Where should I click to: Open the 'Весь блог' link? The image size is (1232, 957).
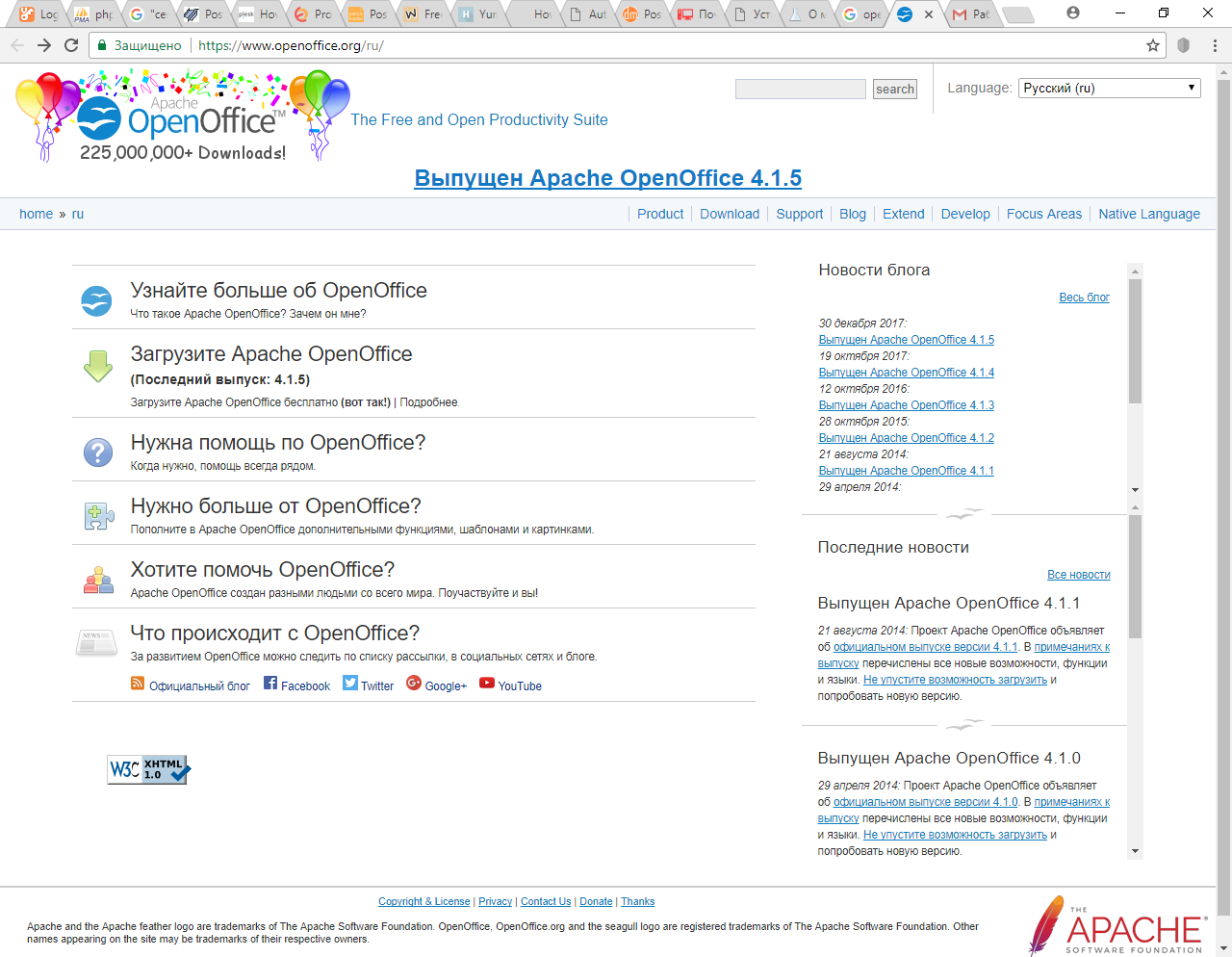[x=1084, y=297]
